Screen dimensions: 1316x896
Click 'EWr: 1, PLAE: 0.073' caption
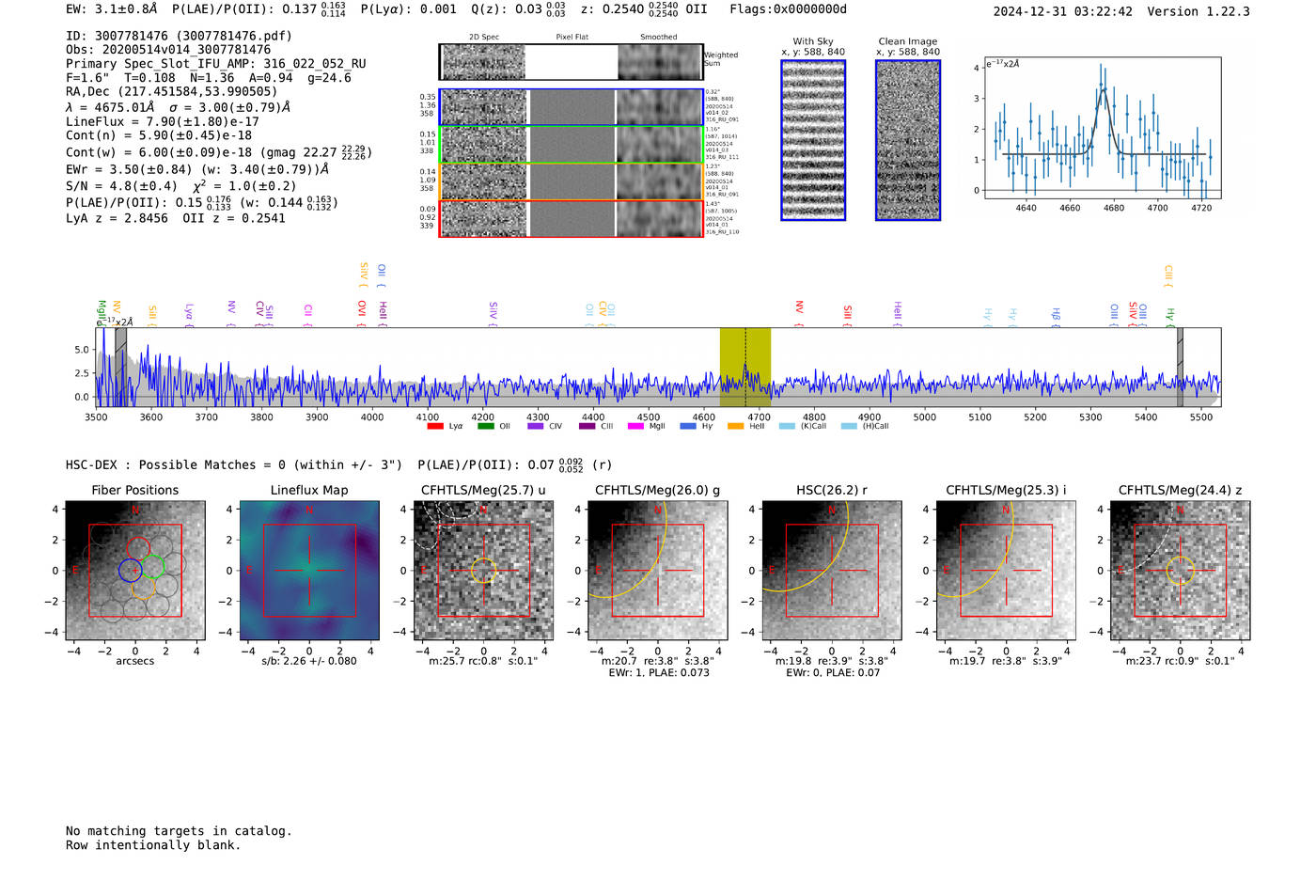[659, 673]
